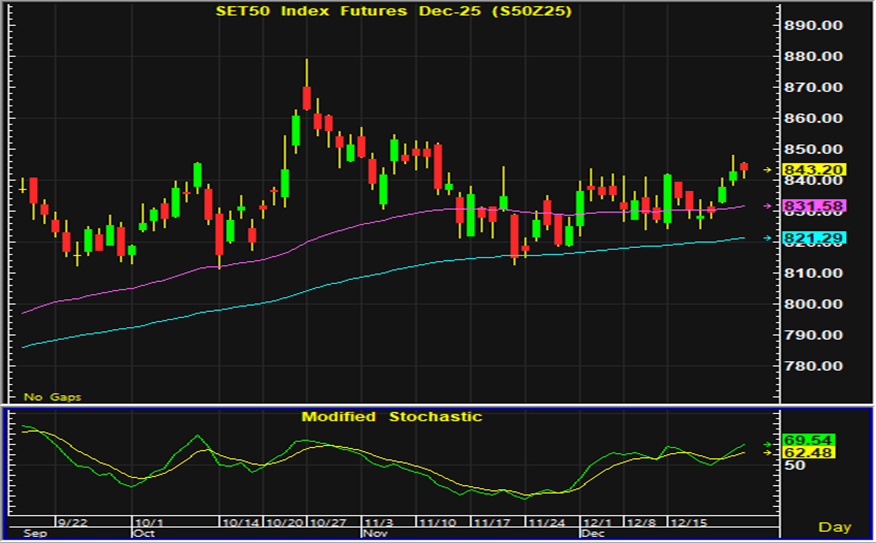Viewport: 876px width, 543px height.
Task: Toggle the No Gaps setting label
Action: click(x=53, y=397)
